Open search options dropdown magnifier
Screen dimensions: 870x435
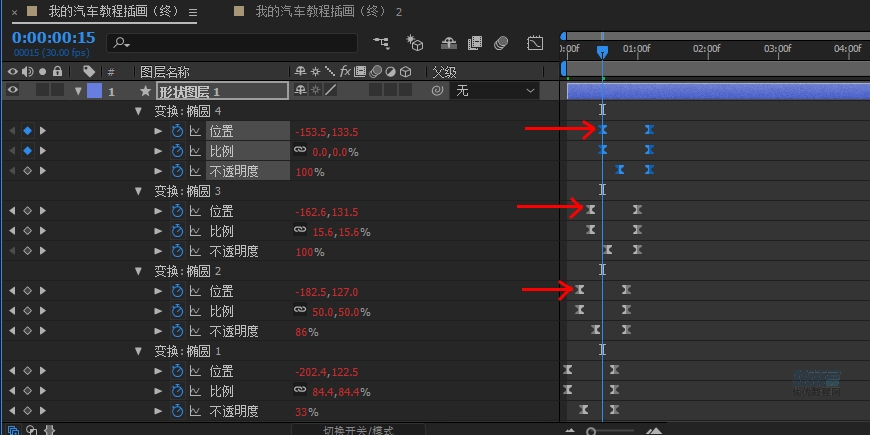(x=121, y=43)
